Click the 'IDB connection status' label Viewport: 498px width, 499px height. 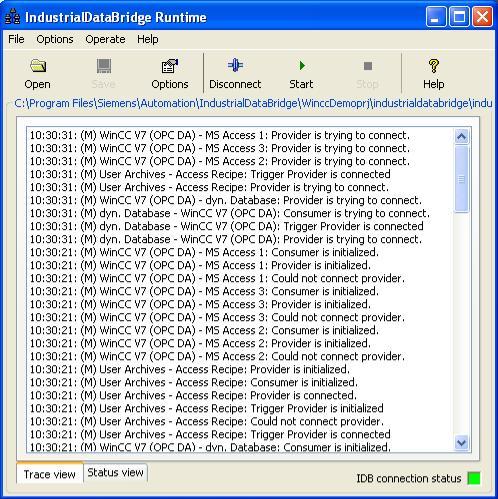point(409,479)
